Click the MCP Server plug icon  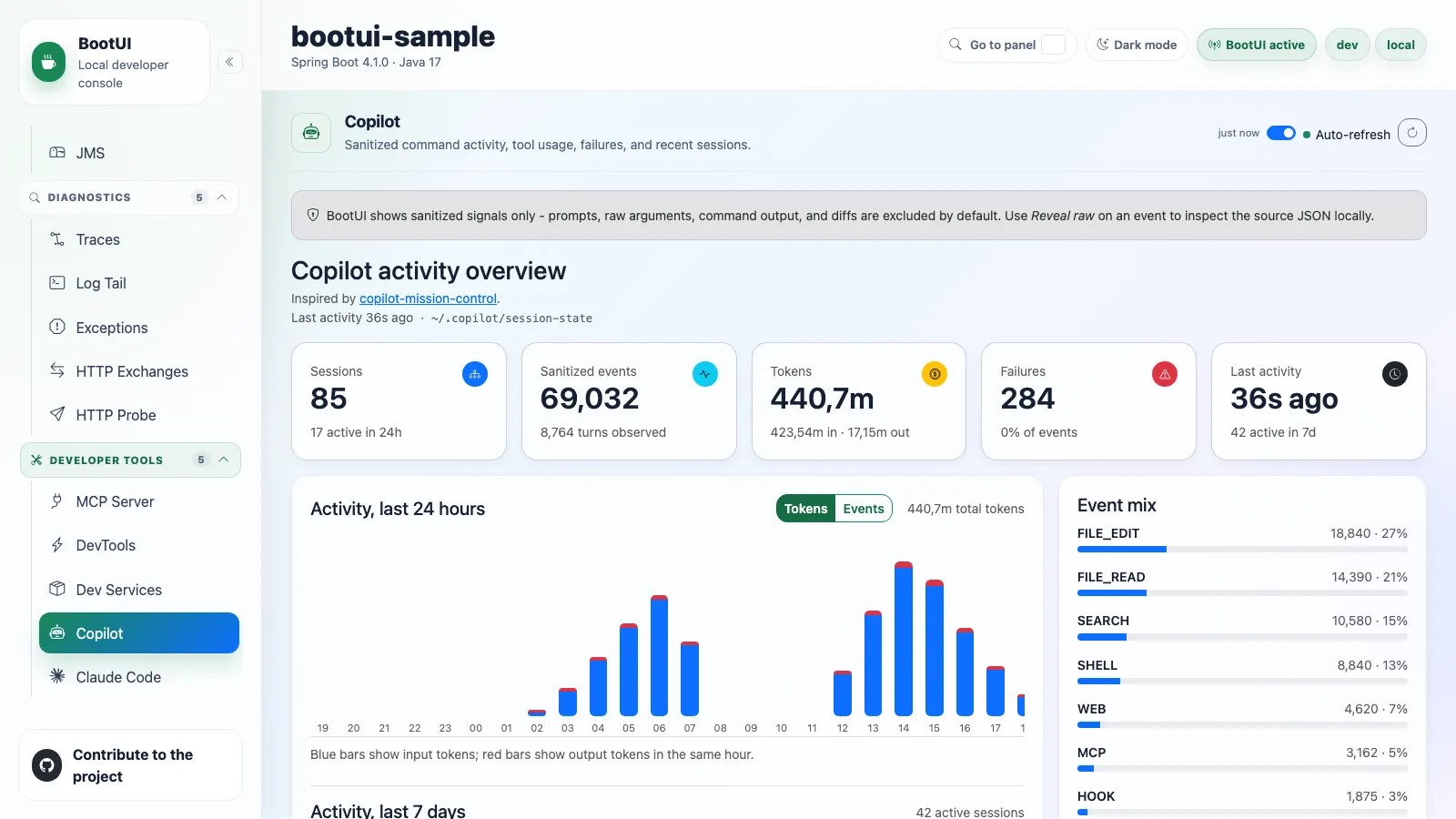[x=57, y=501]
